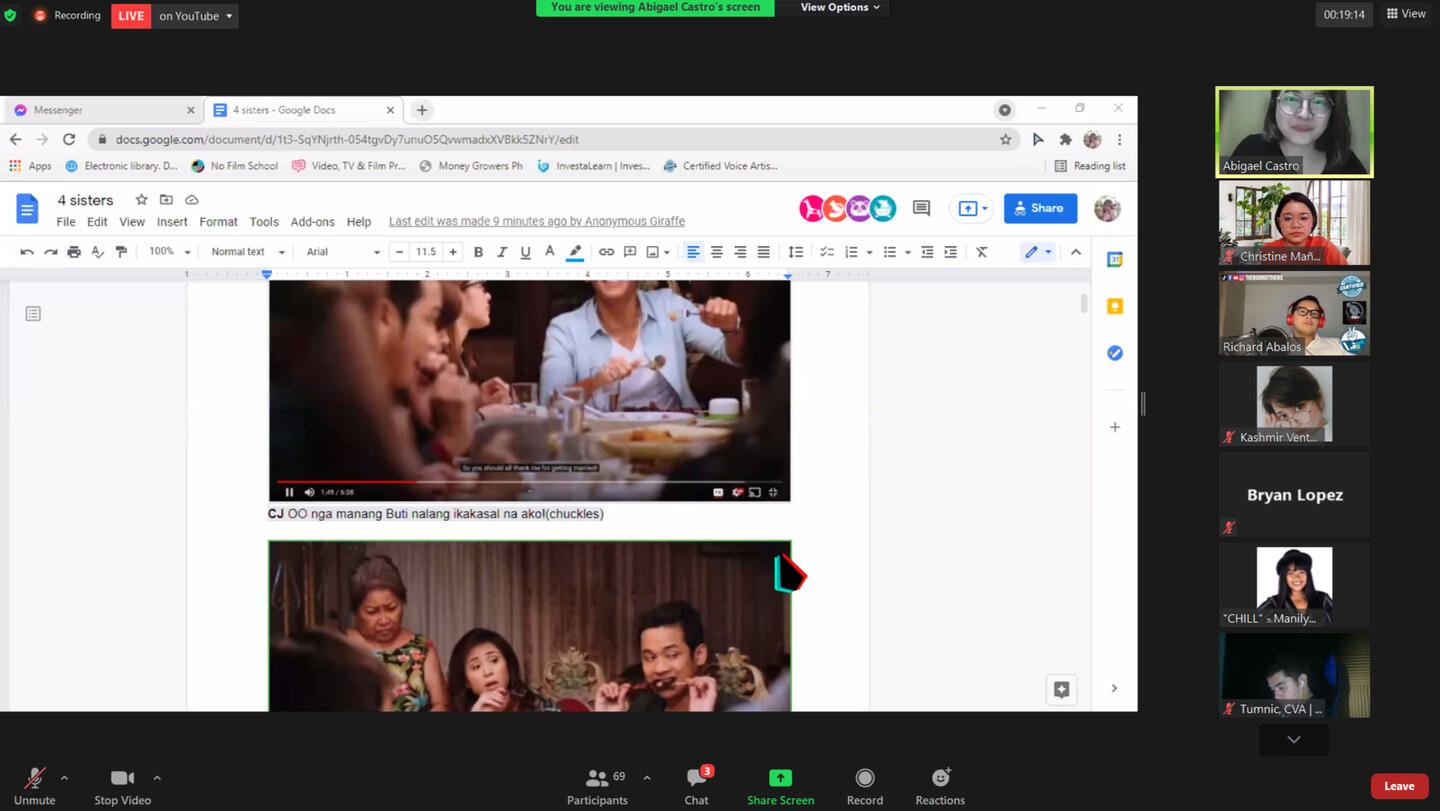Show more participants with the down chevron
Screen dimensions: 1440x811
tap(1294, 740)
